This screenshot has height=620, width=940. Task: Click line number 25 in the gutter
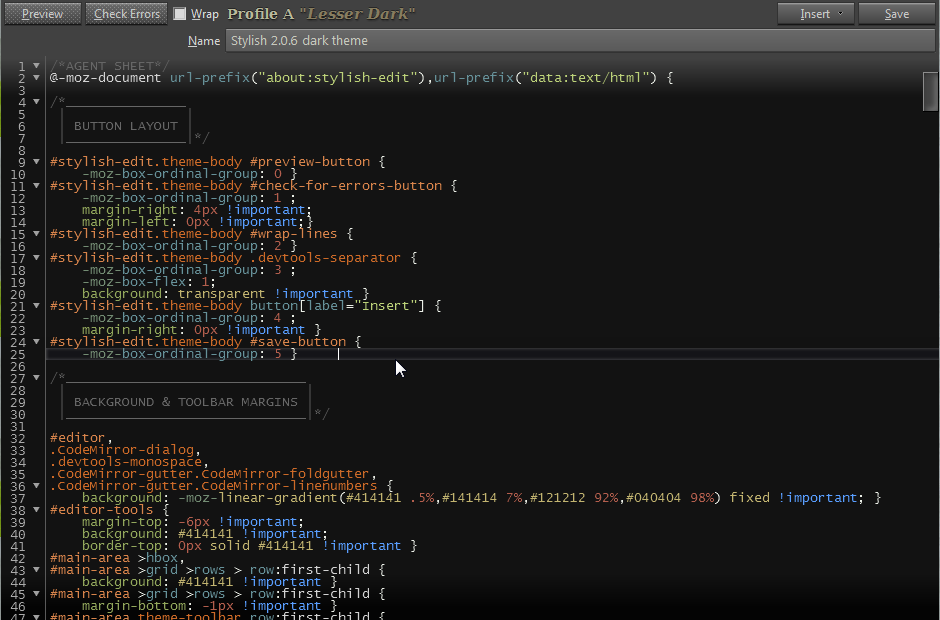pyautogui.click(x=21, y=353)
